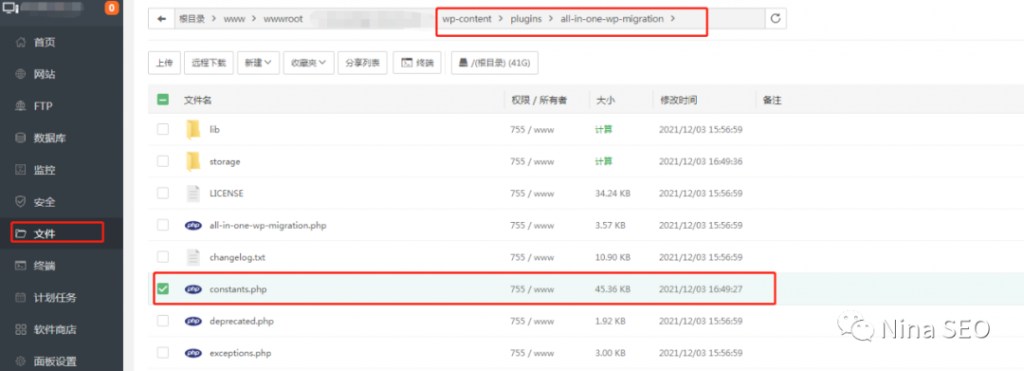This screenshot has height=371, width=1024.
Task: Sort by the 修改时间 column header
Action: pyautogui.click(x=678, y=100)
